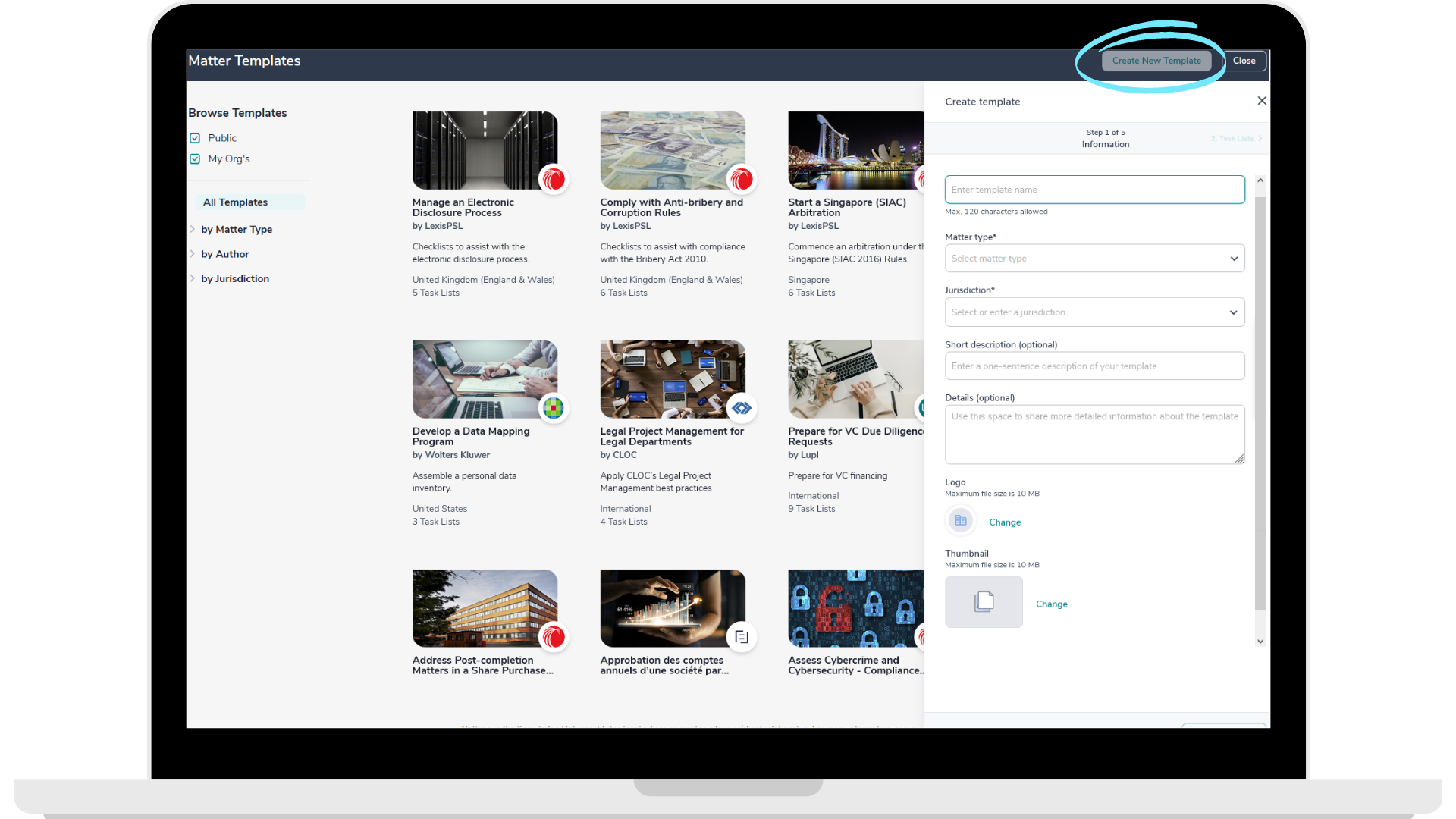The image size is (1456, 819).
Task: Click the LexisPSL logo on Electronic Disclosure card
Action: coord(554,180)
